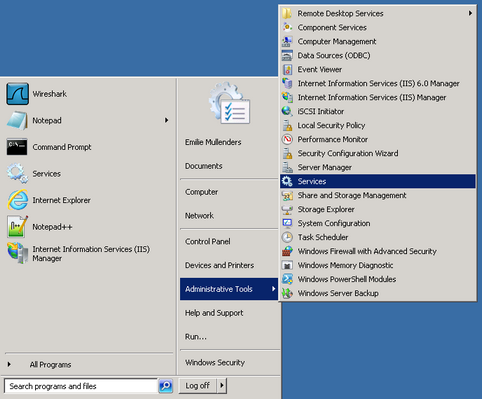
Task: Open IIS Manager icon in left pane
Action: [x=18, y=253]
